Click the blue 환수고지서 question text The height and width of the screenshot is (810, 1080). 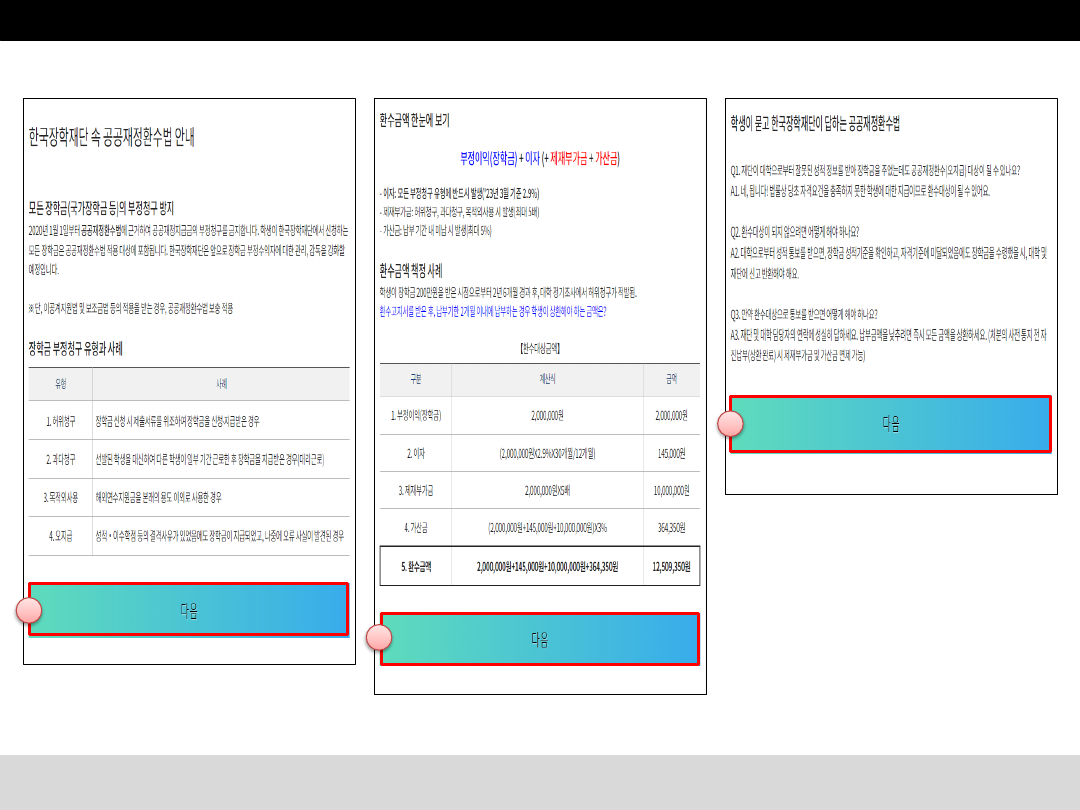(x=493, y=311)
